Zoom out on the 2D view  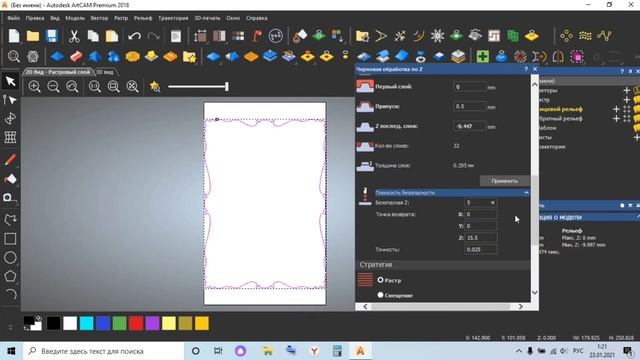pyautogui.click(x=53, y=87)
